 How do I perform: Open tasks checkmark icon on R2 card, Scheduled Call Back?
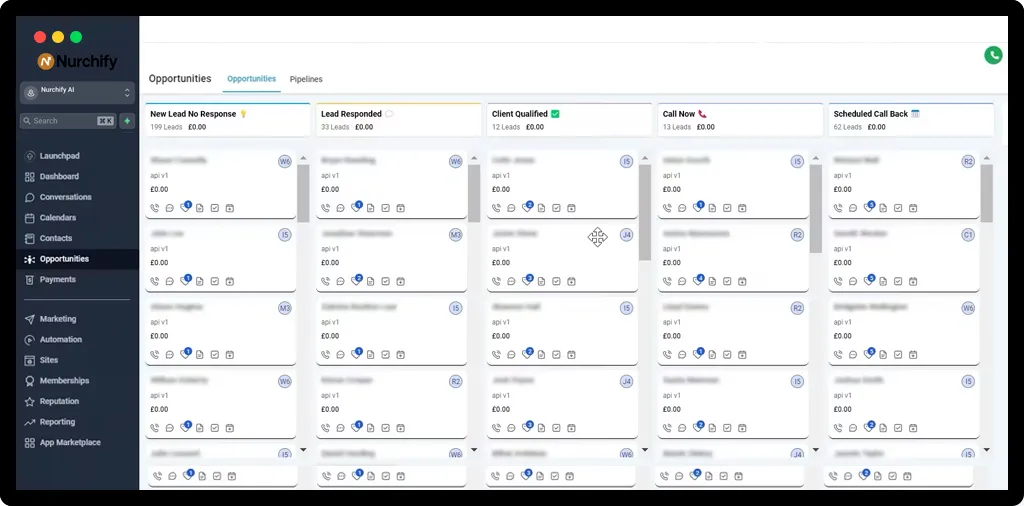[x=899, y=208]
